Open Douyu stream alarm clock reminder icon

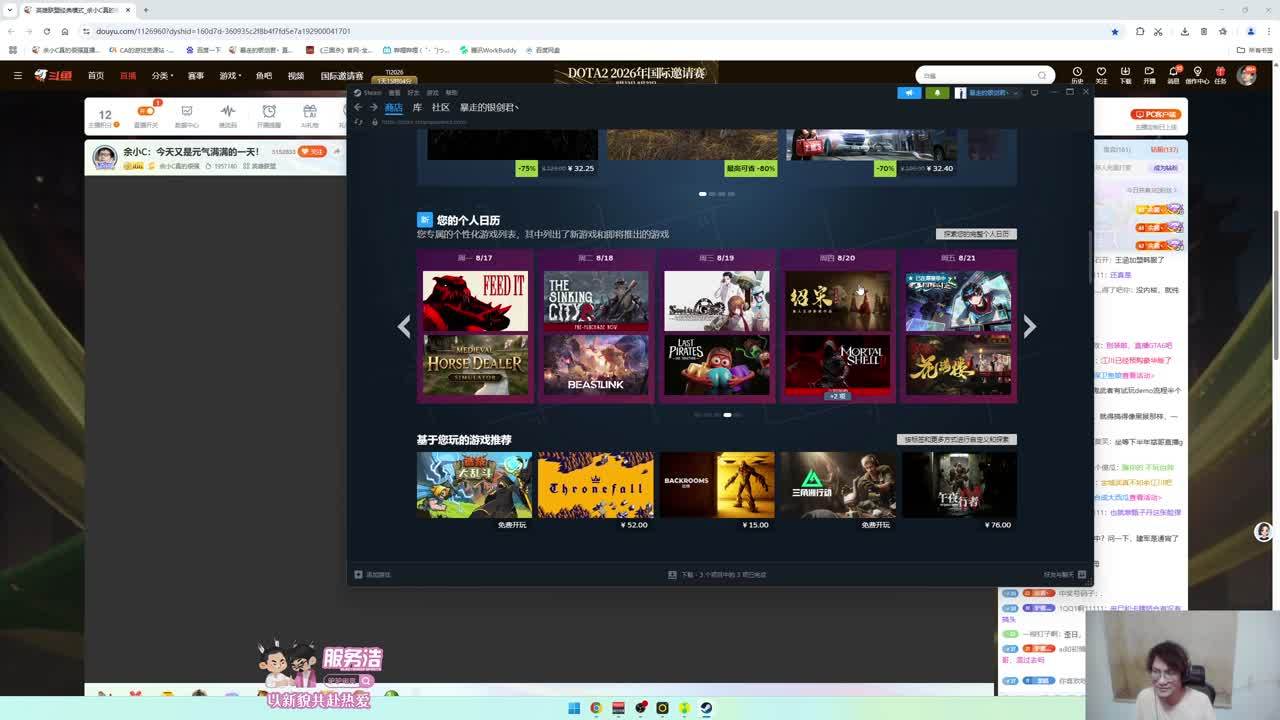pos(269,116)
